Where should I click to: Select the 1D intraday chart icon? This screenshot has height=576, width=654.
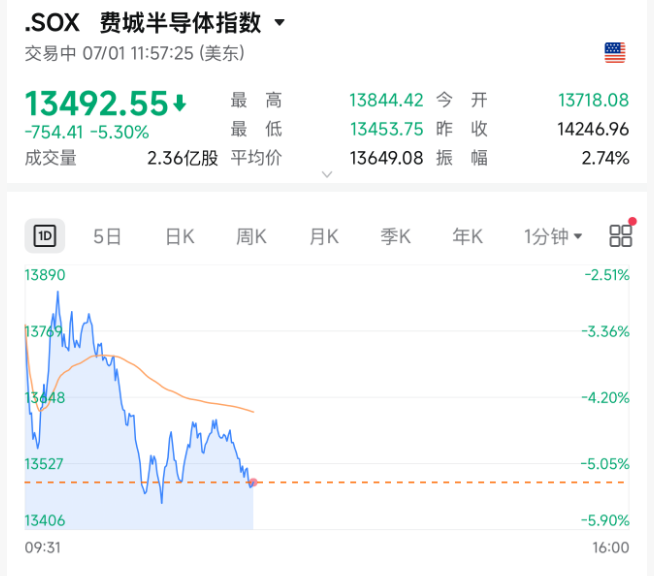pos(45,236)
